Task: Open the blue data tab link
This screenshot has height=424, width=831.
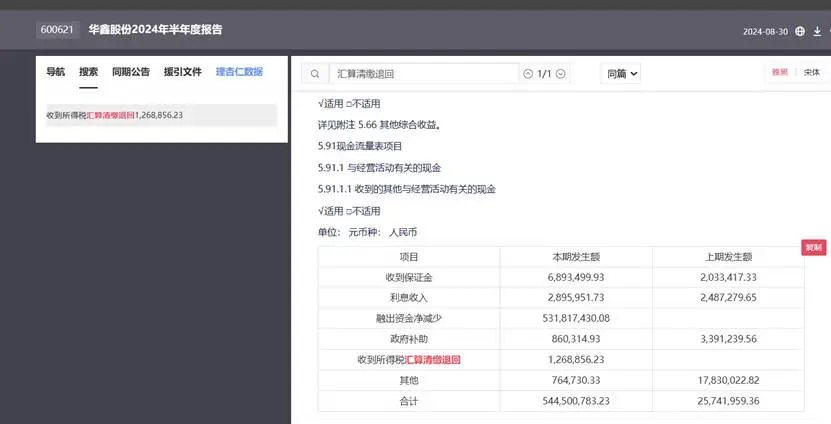Action: (239, 72)
